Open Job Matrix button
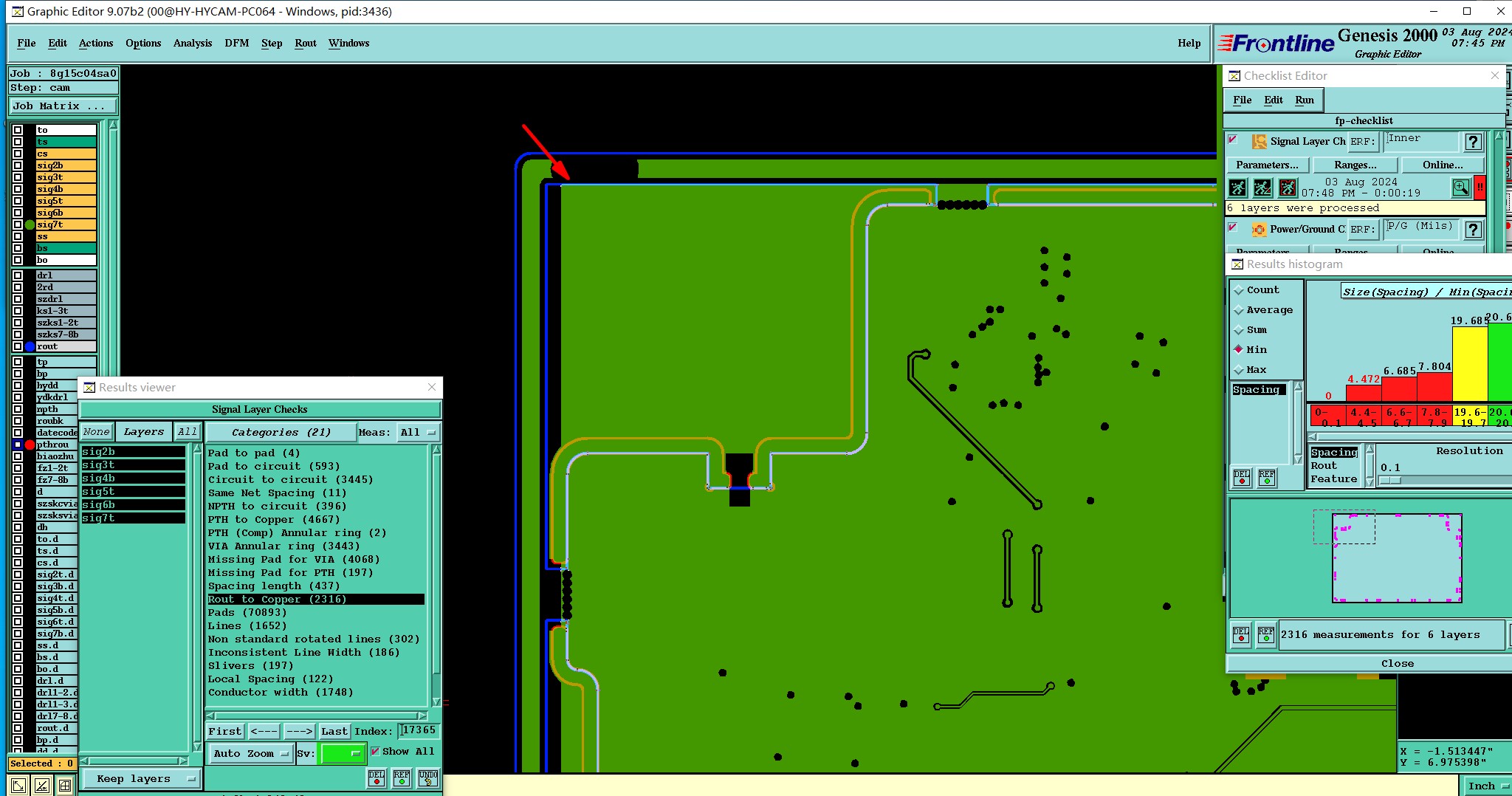1512x796 pixels. click(63, 106)
